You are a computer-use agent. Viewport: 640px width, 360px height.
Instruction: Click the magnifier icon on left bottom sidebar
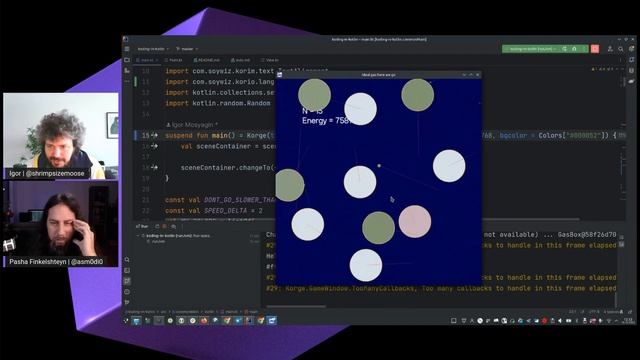coord(127,260)
